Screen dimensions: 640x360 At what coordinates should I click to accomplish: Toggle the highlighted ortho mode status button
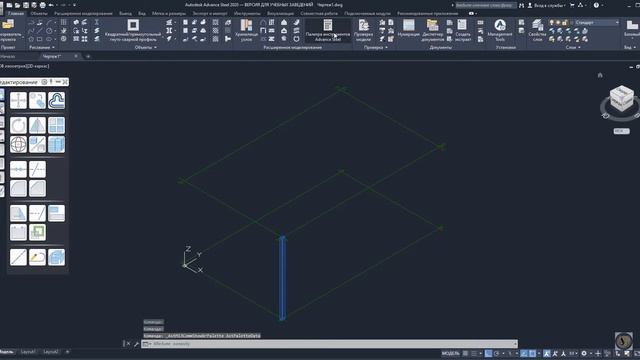(488, 353)
